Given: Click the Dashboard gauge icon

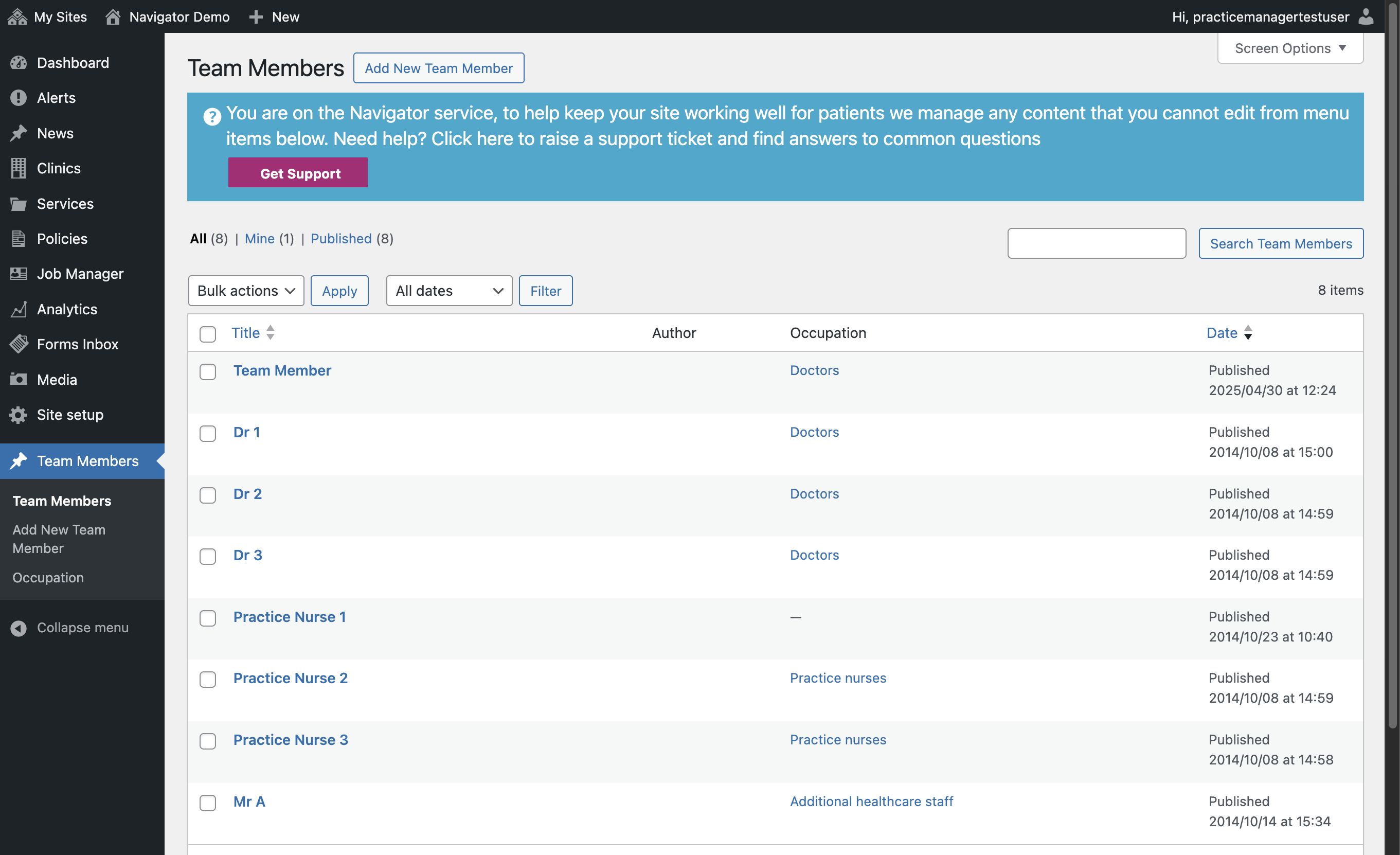Looking at the screenshot, I should [19, 63].
